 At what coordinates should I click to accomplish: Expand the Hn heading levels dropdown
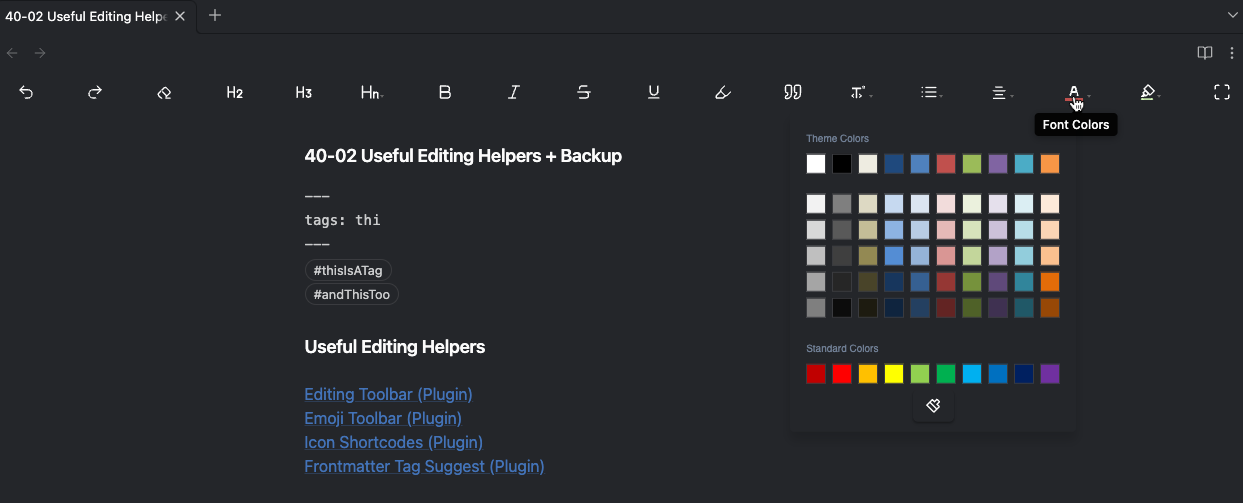coord(372,92)
